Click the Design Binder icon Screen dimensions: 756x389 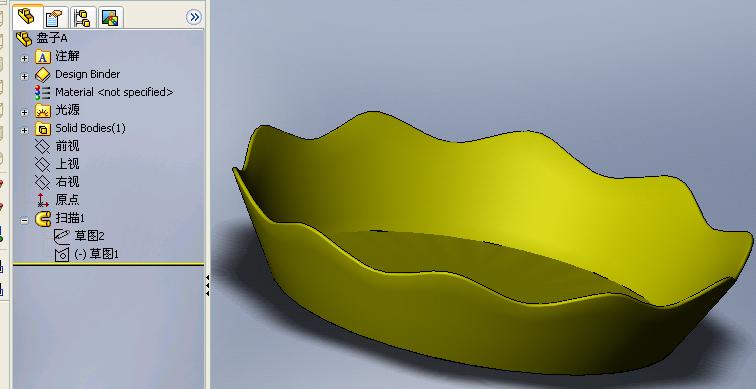pos(43,75)
